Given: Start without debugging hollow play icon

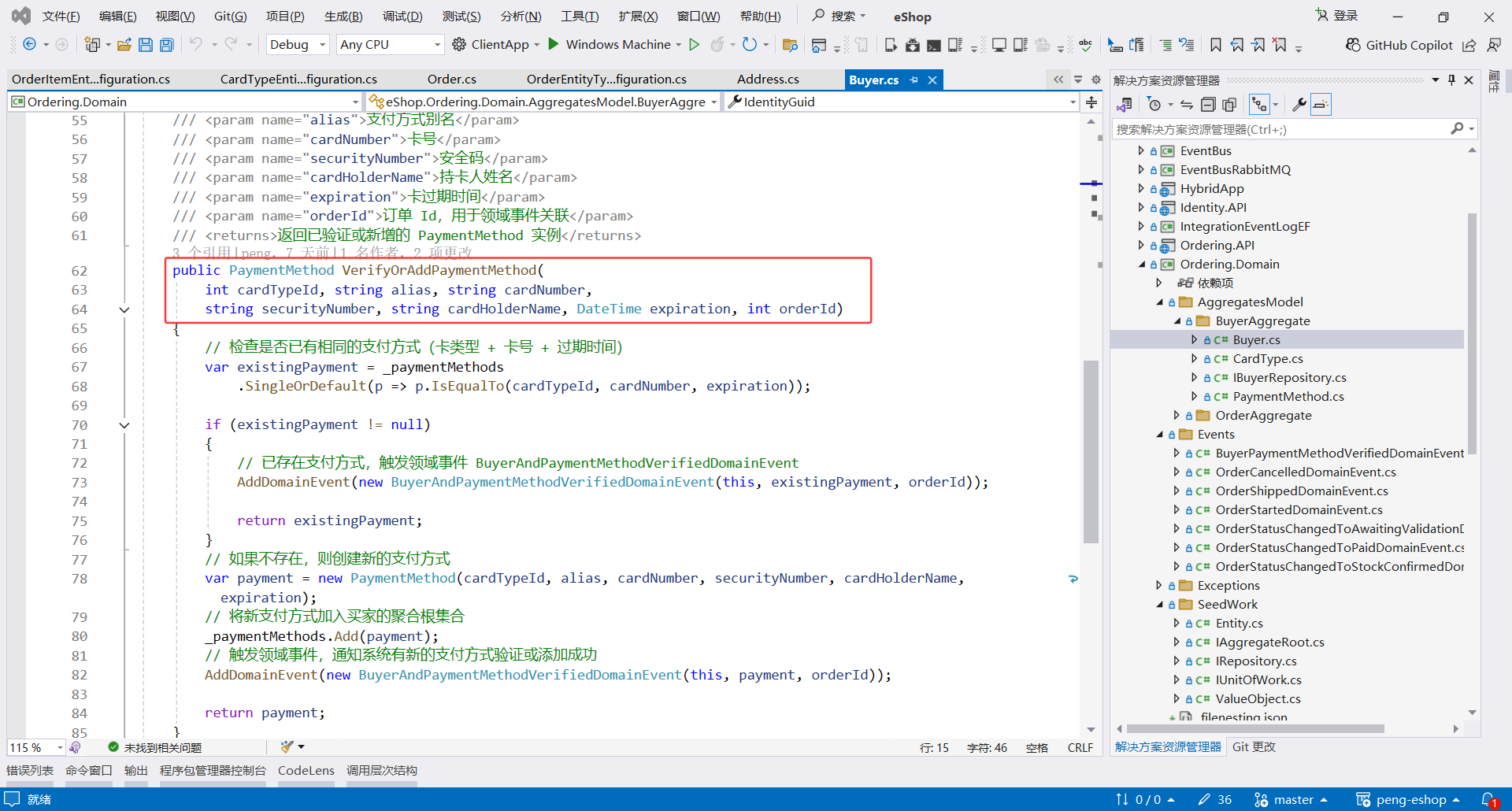Looking at the screenshot, I should coord(694,45).
